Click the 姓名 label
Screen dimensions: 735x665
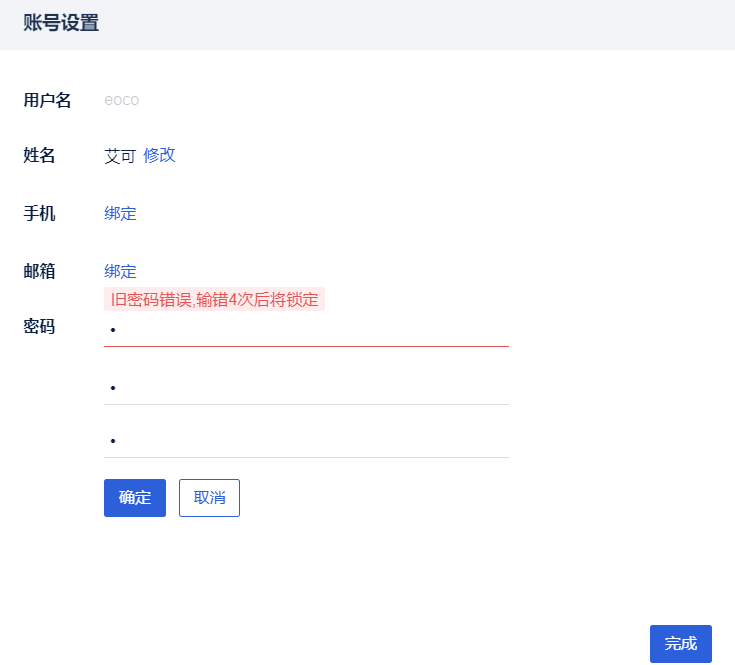click(x=39, y=155)
